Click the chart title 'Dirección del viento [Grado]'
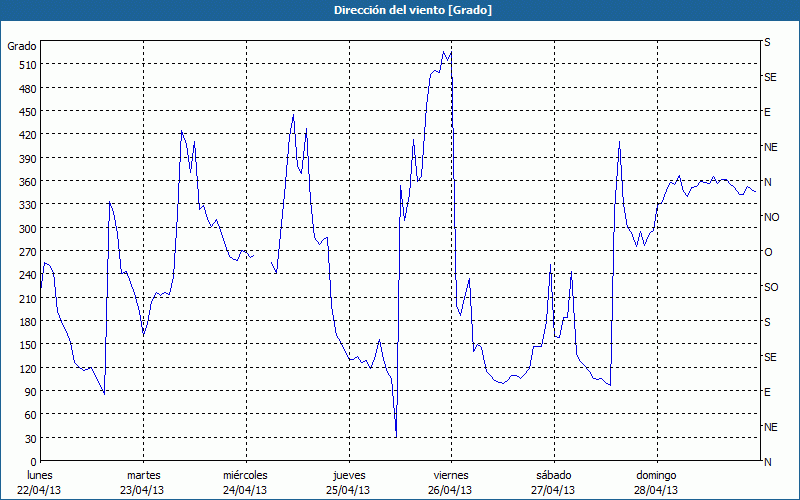The image size is (800, 500). (399, 9)
